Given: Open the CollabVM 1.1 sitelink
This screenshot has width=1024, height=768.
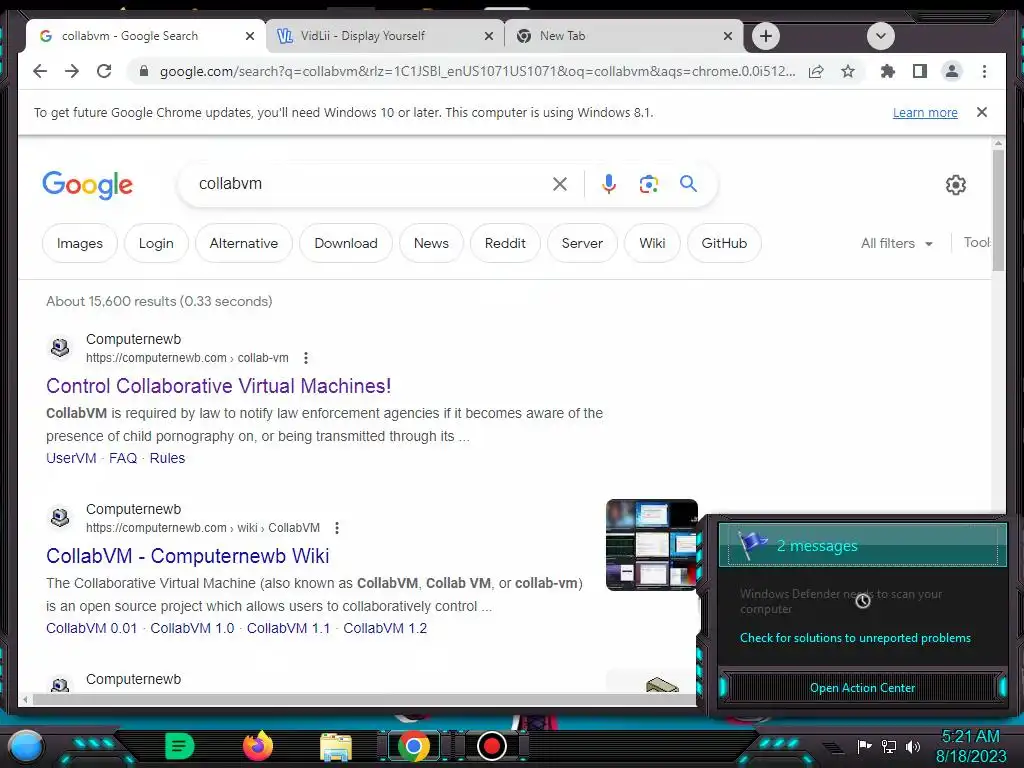Looking at the screenshot, I should tap(288, 628).
